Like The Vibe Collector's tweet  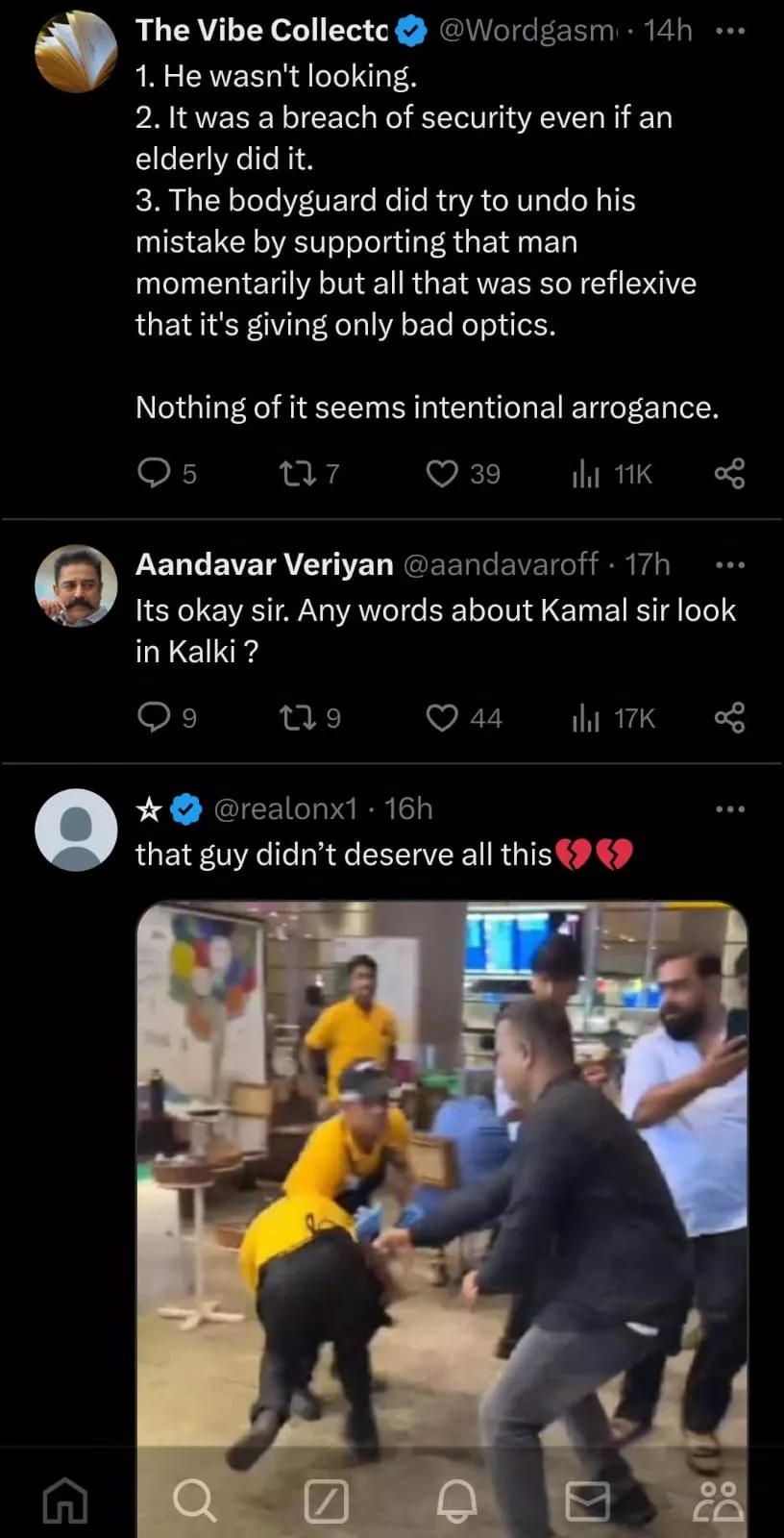[x=442, y=474]
